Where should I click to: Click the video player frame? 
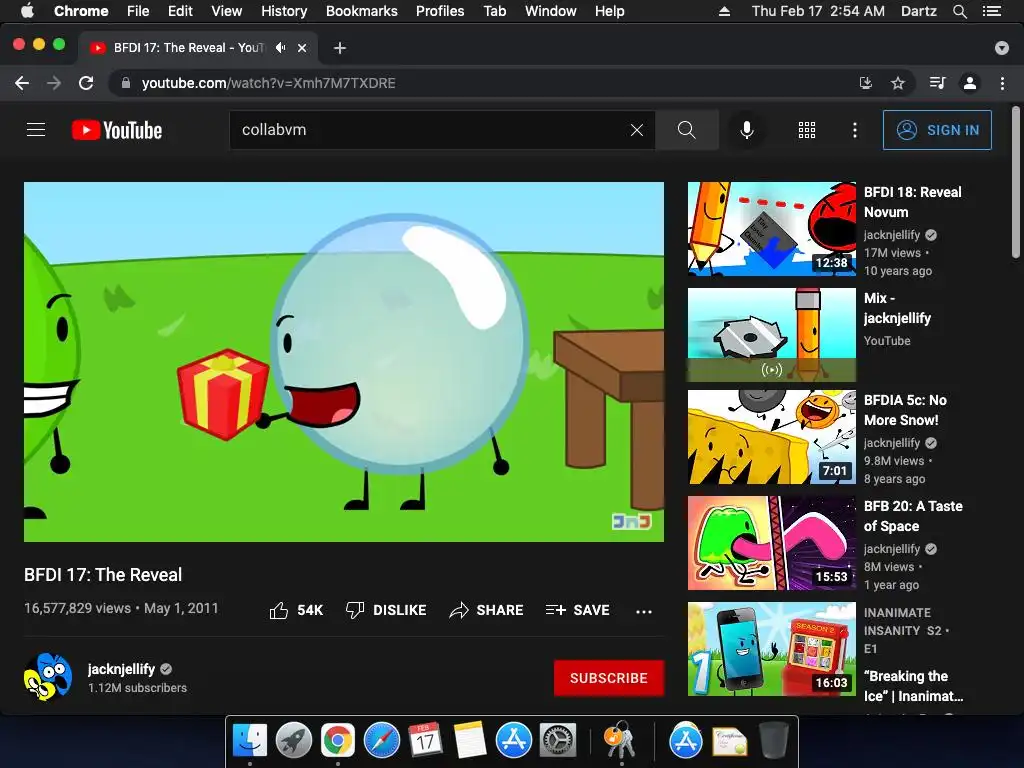(344, 362)
